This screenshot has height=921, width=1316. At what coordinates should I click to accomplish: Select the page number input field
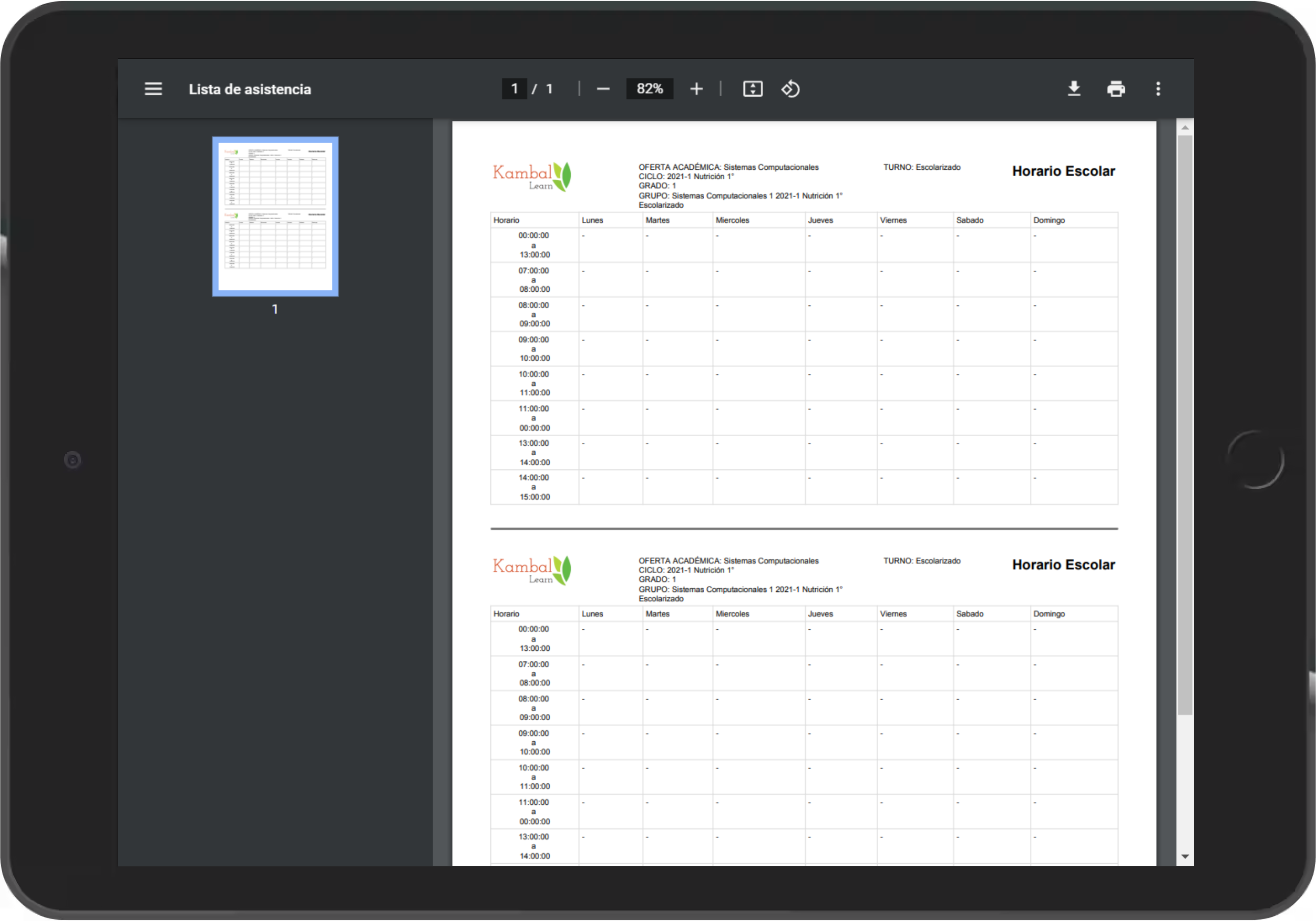(514, 89)
